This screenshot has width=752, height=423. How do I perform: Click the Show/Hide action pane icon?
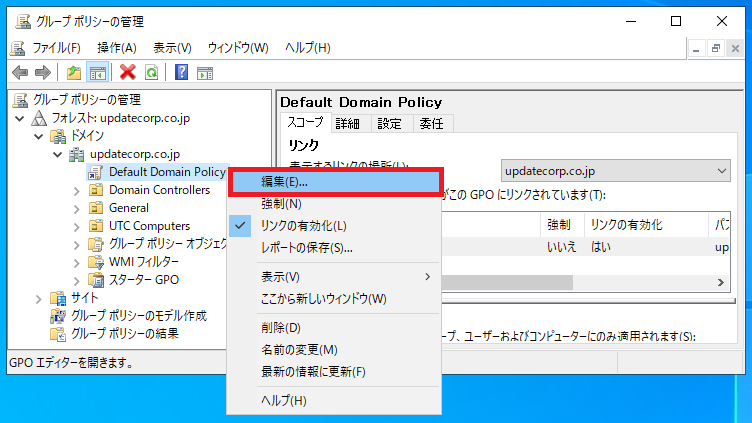click(x=205, y=72)
